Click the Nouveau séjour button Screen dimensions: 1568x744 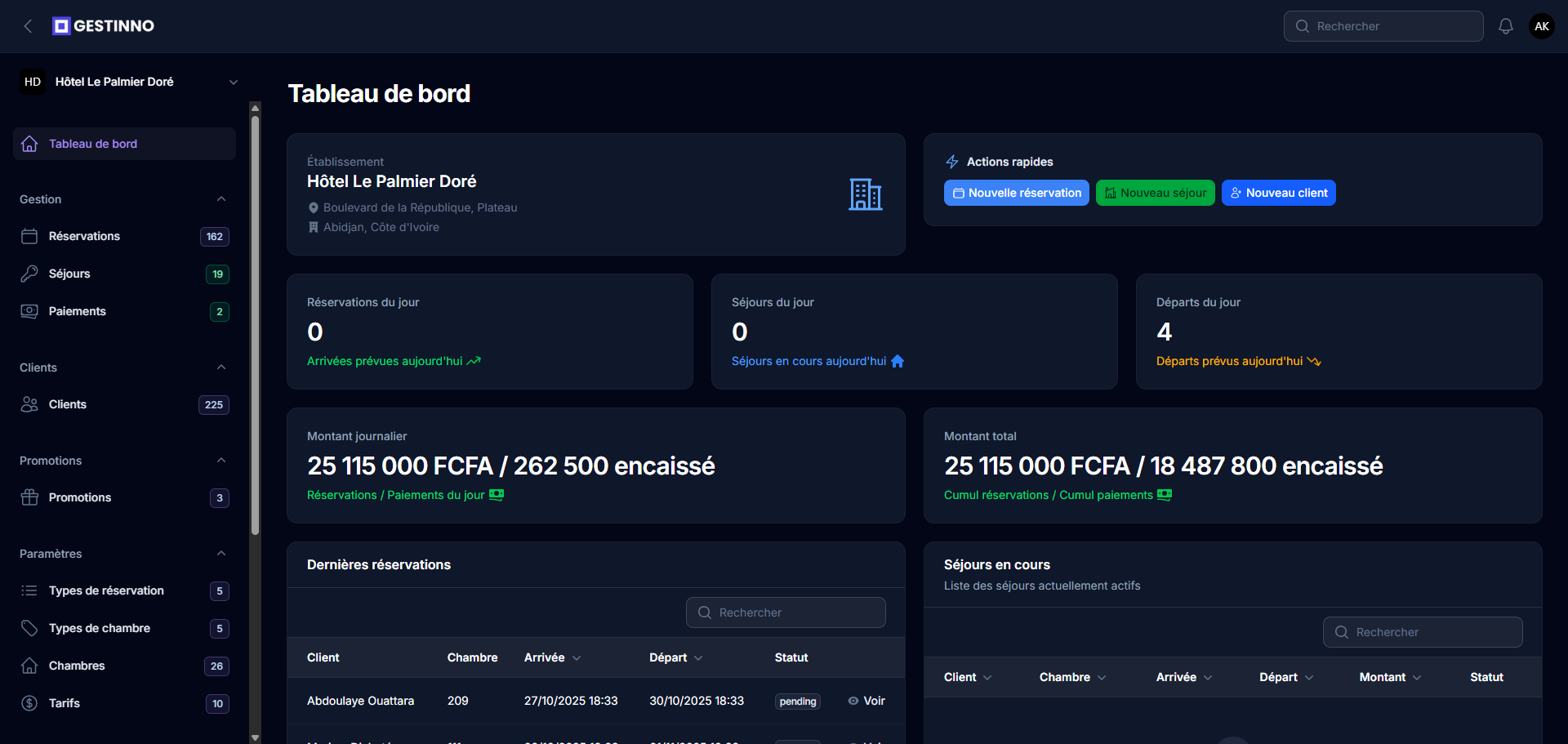click(1156, 193)
